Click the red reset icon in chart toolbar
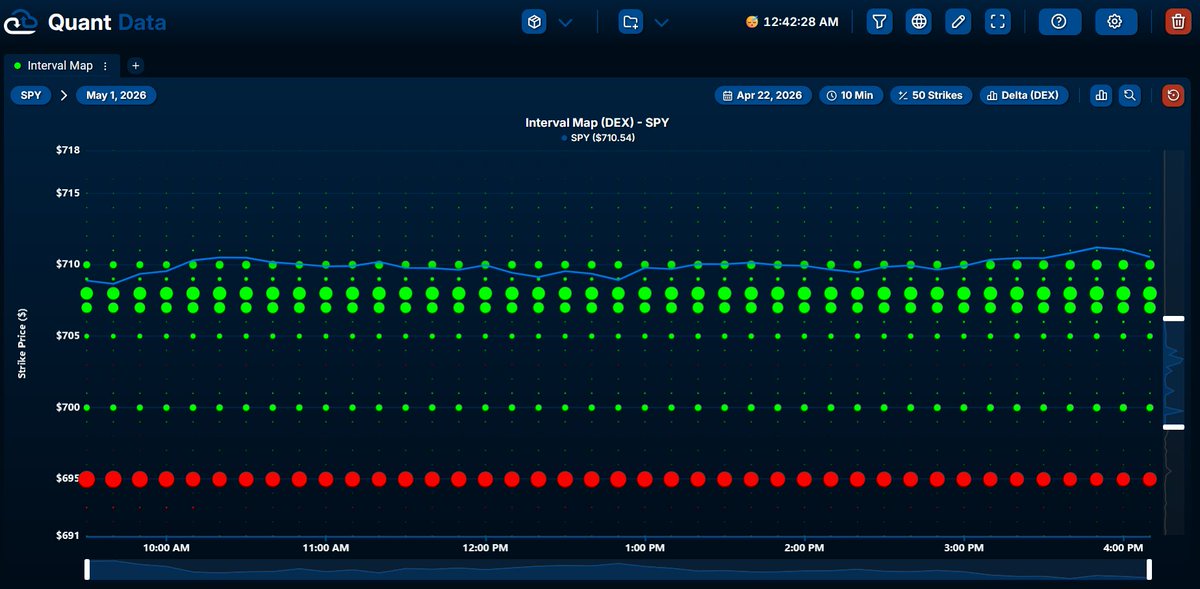The width and height of the screenshot is (1200, 589). pos(1173,96)
